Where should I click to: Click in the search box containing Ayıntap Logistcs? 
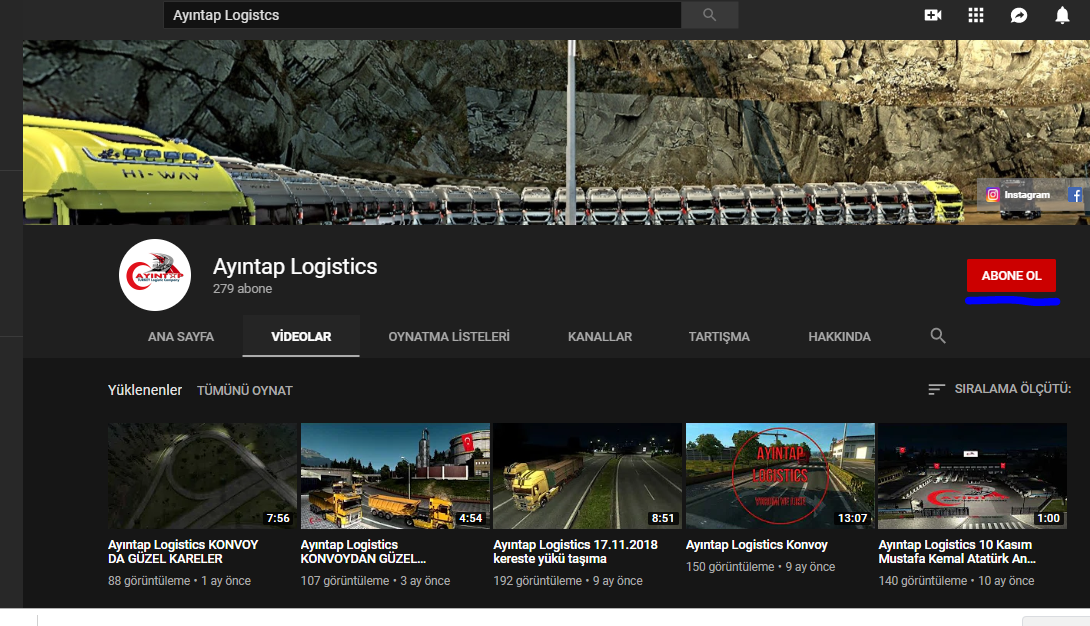coord(422,15)
